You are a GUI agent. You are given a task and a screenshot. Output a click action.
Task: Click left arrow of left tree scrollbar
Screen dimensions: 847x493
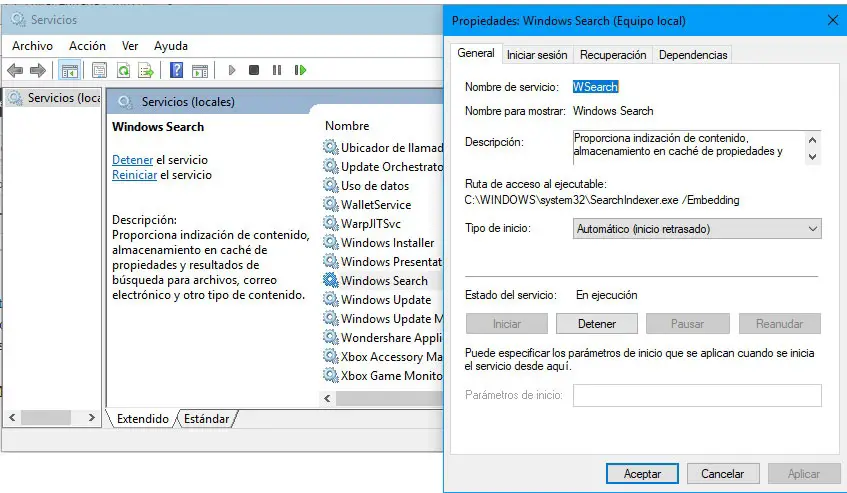pyautogui.click(x=12, y=417)
